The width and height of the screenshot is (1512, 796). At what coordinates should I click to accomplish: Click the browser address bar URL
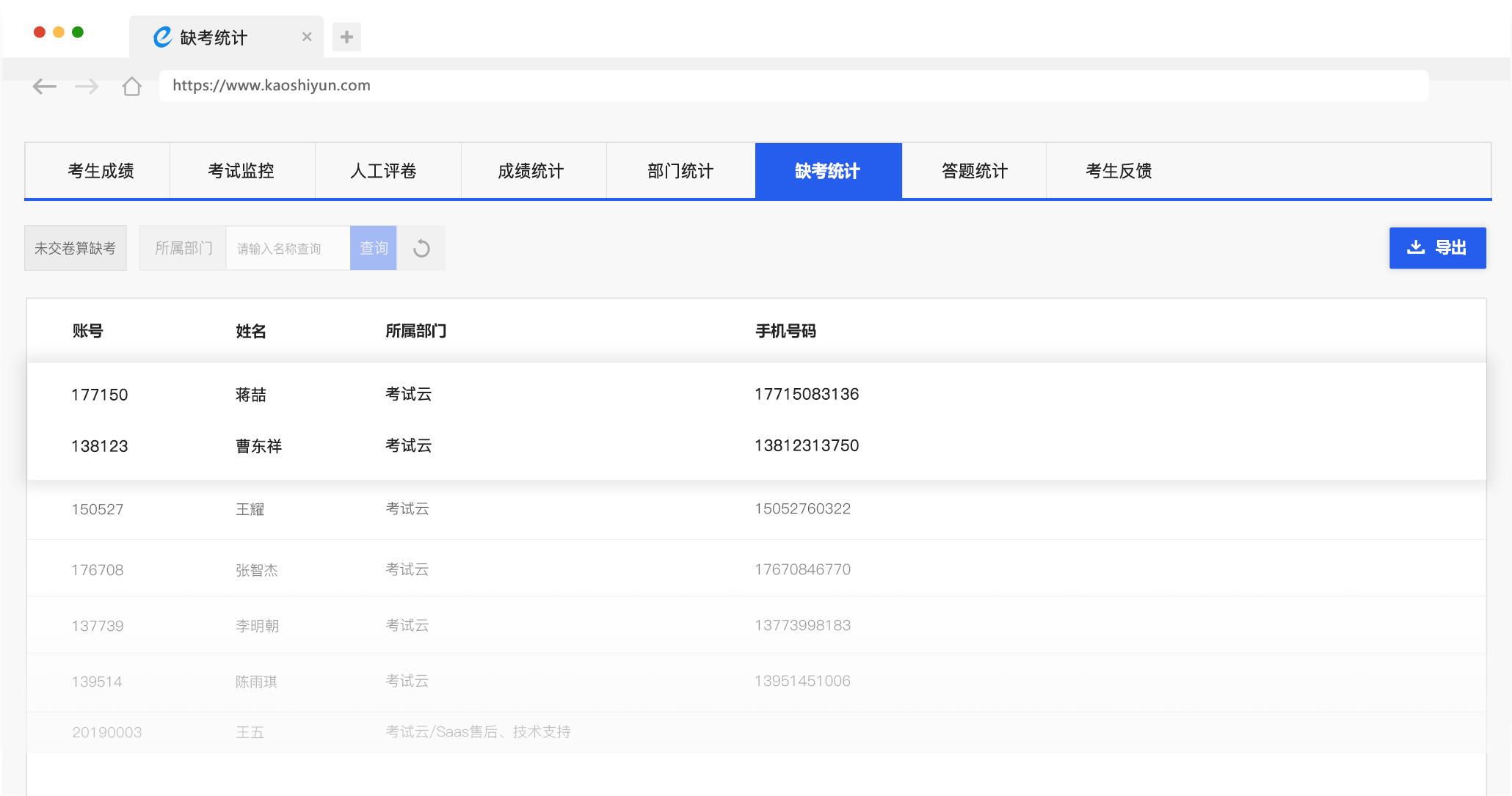point(271,85)
